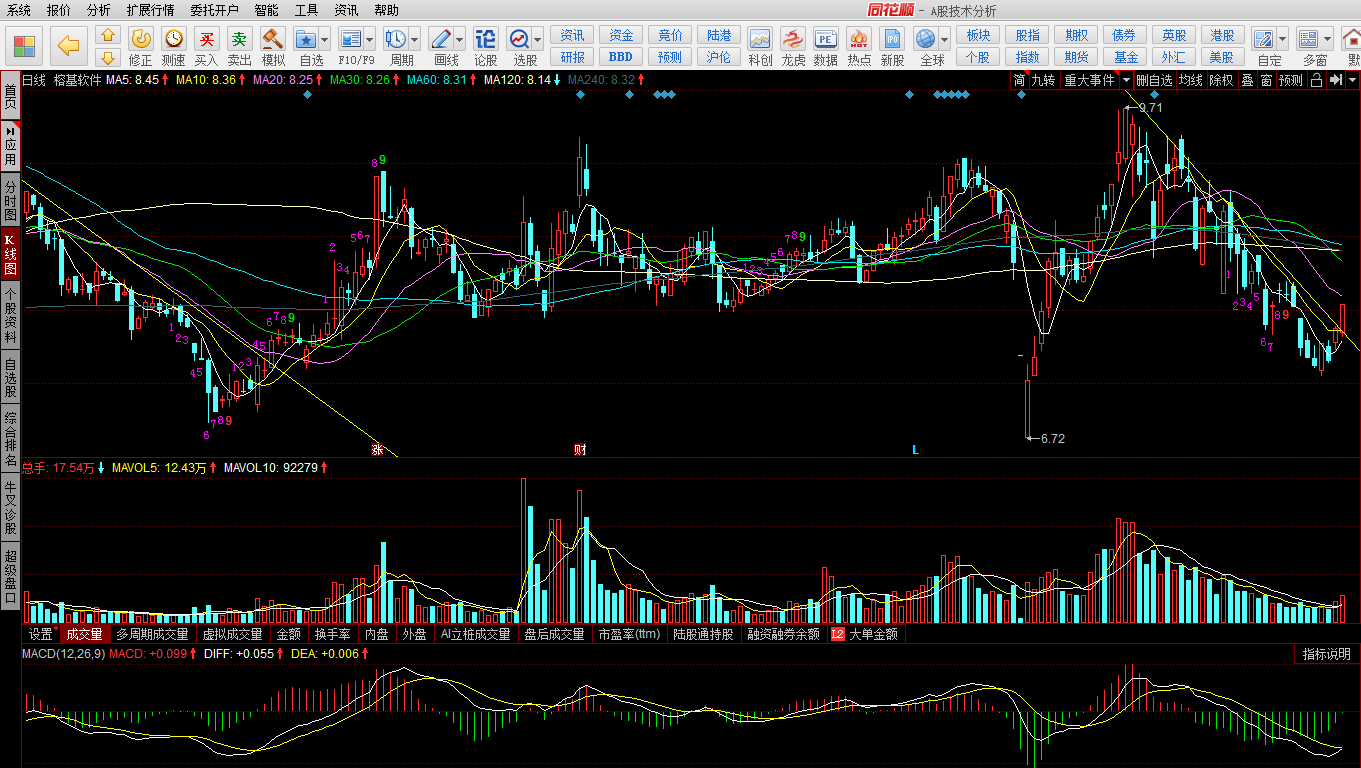Toggle 均线 moving averages display
Image resolution: width=1361 pixels, height=768 pixels.
point(1190,80)
